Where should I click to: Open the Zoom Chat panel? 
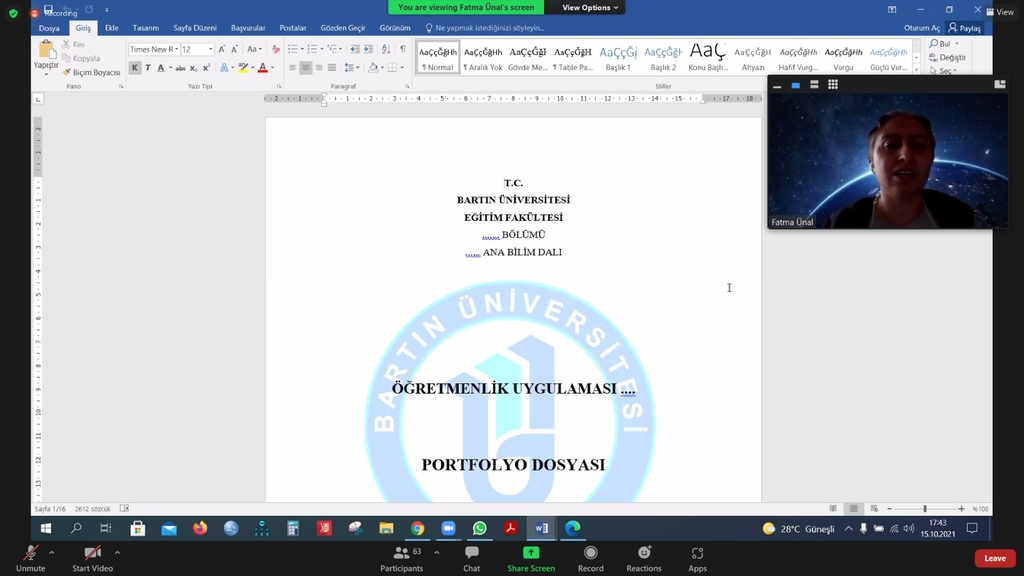(472, 558)
